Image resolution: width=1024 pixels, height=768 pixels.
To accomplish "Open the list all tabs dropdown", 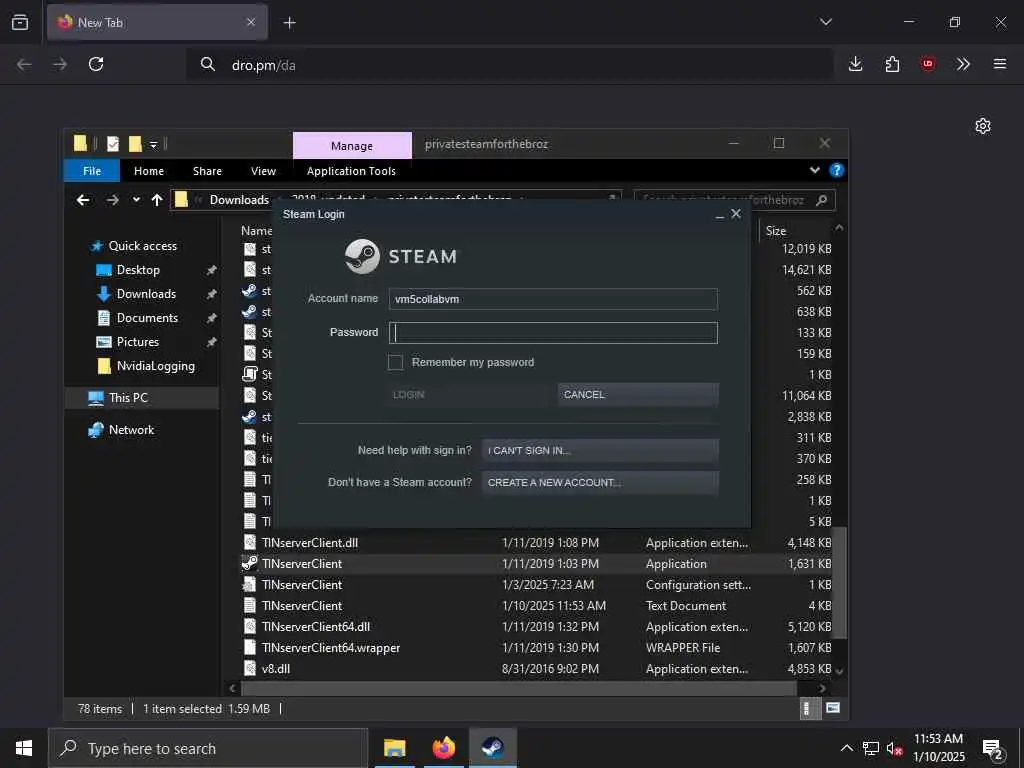I will pos(826,22).
